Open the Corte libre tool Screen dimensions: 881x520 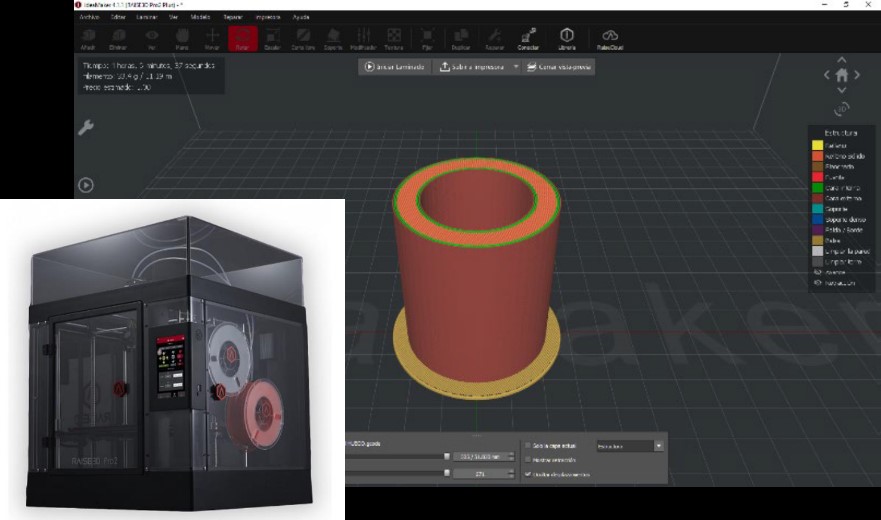click(303, 39)
